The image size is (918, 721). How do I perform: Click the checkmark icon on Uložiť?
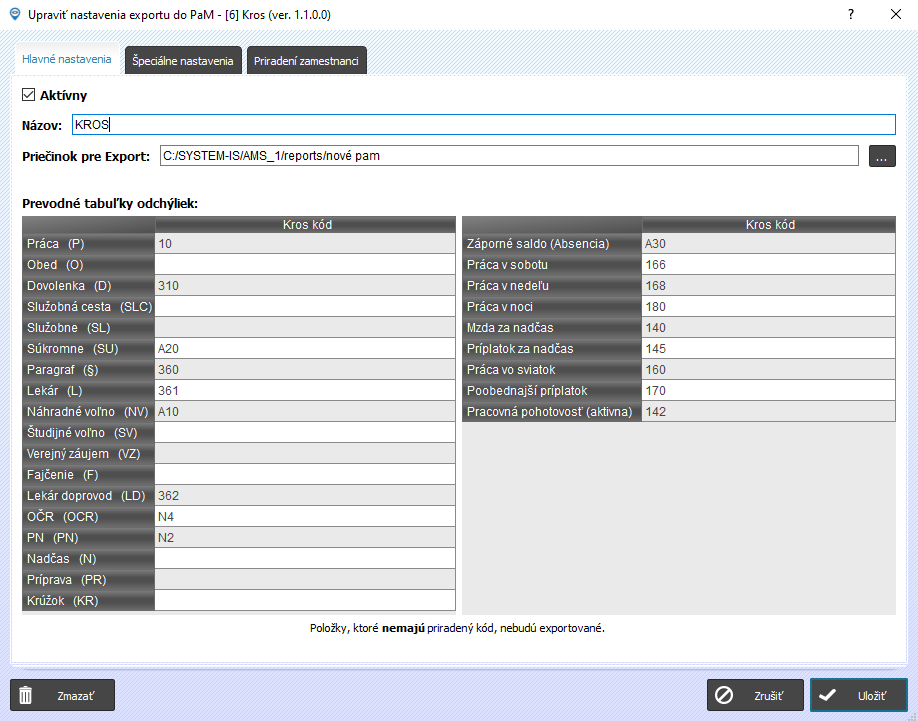[x=827, y=695]
